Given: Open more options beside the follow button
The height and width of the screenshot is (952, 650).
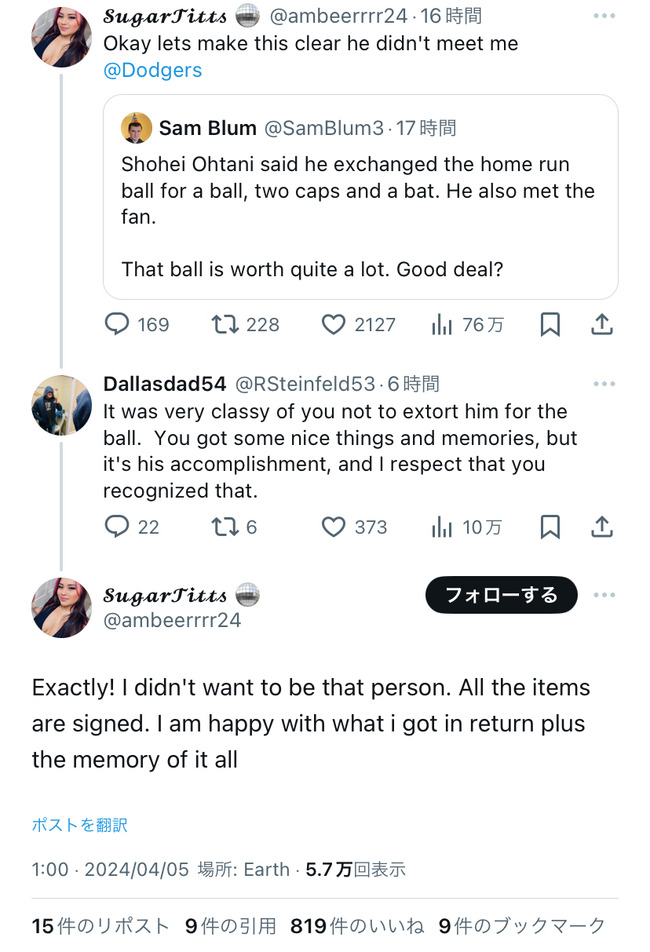Looking at the screenshot, I should [604, 595].
